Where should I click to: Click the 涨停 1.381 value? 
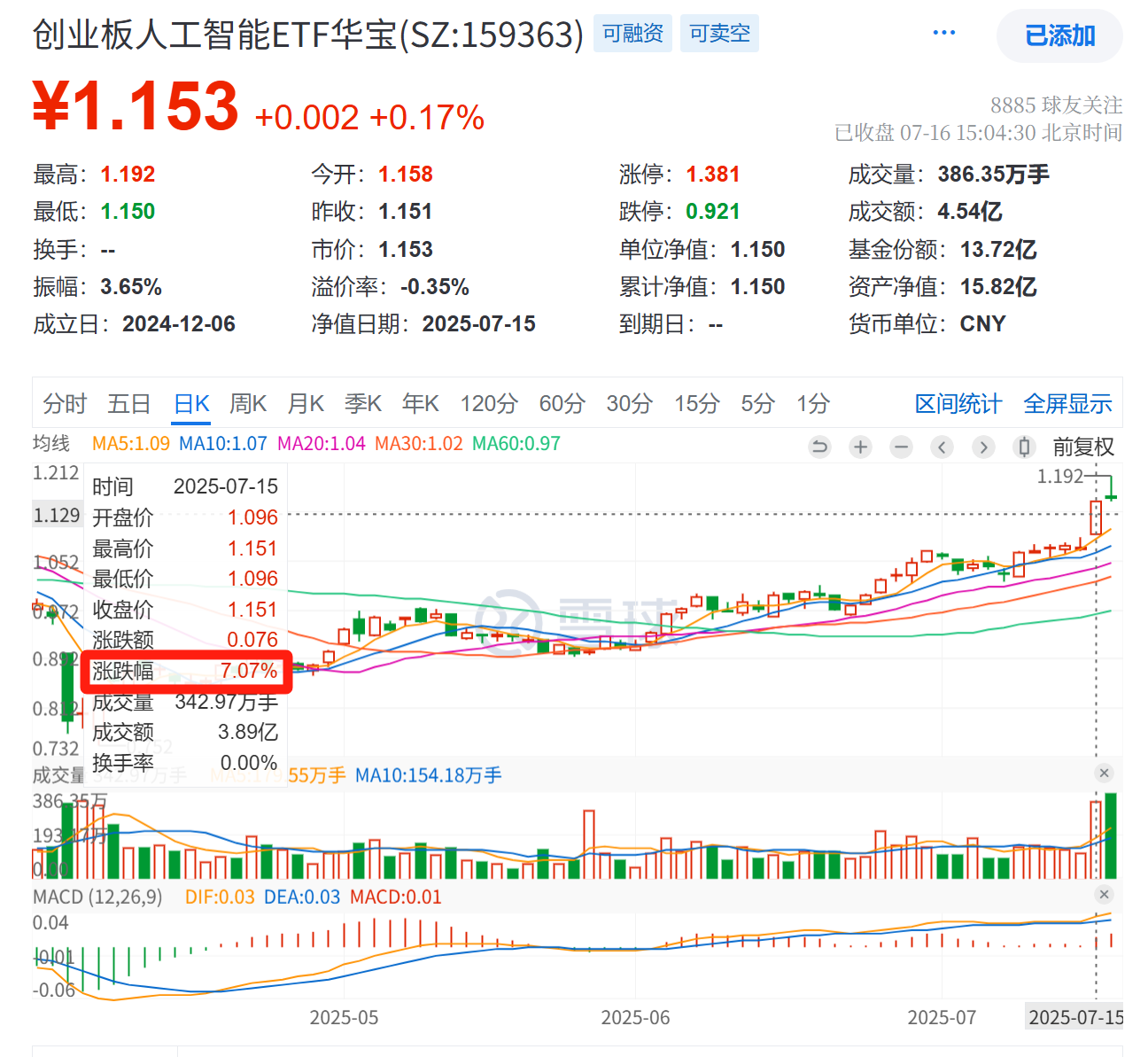[713, 175]
